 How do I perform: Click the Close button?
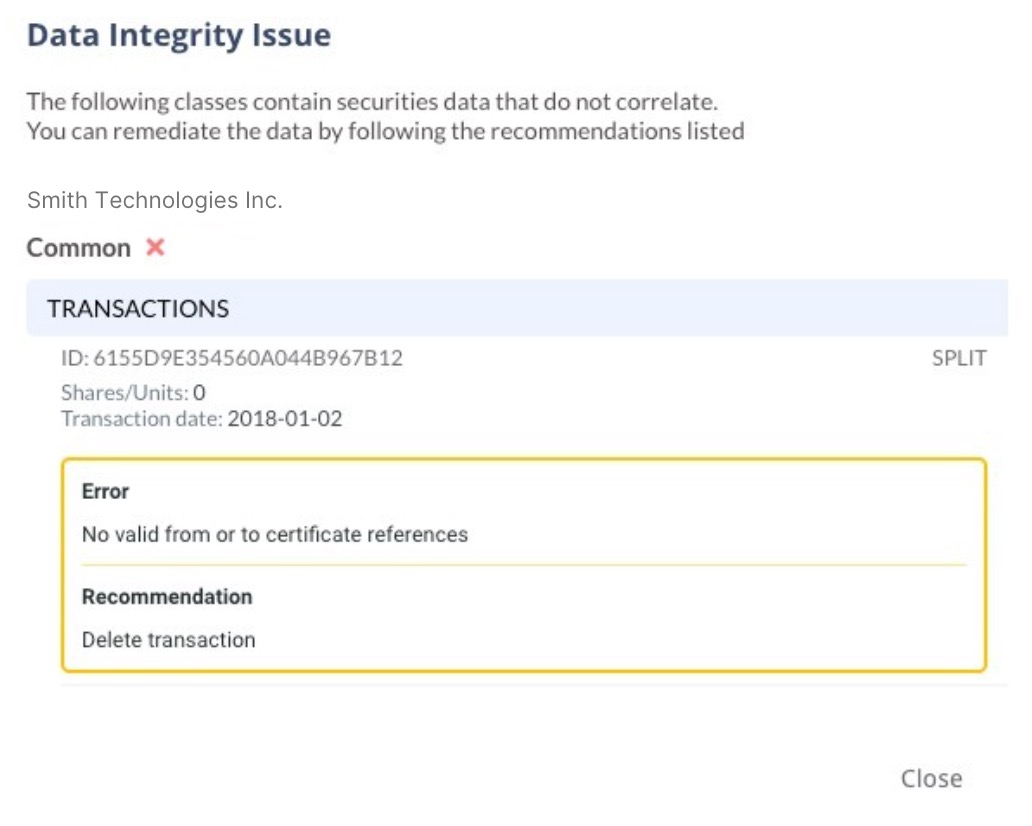[930, 778]
